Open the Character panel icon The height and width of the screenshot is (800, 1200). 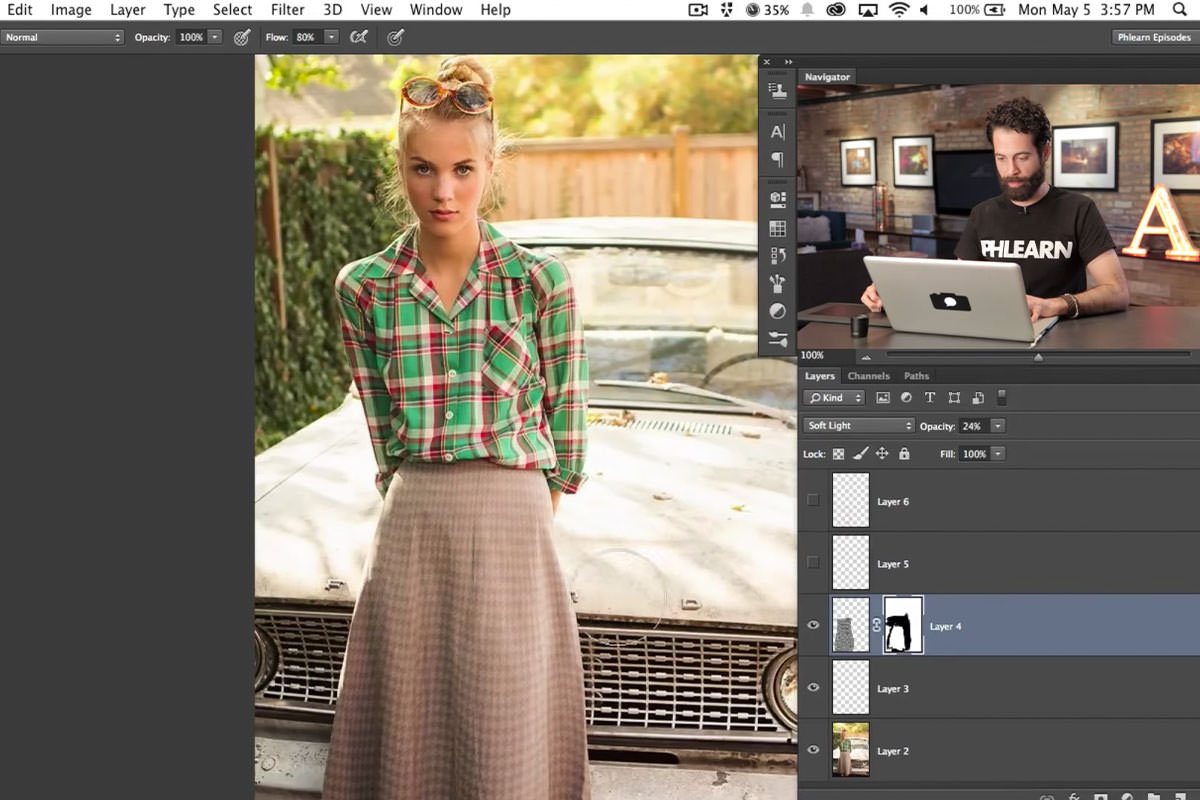(777, 131)
